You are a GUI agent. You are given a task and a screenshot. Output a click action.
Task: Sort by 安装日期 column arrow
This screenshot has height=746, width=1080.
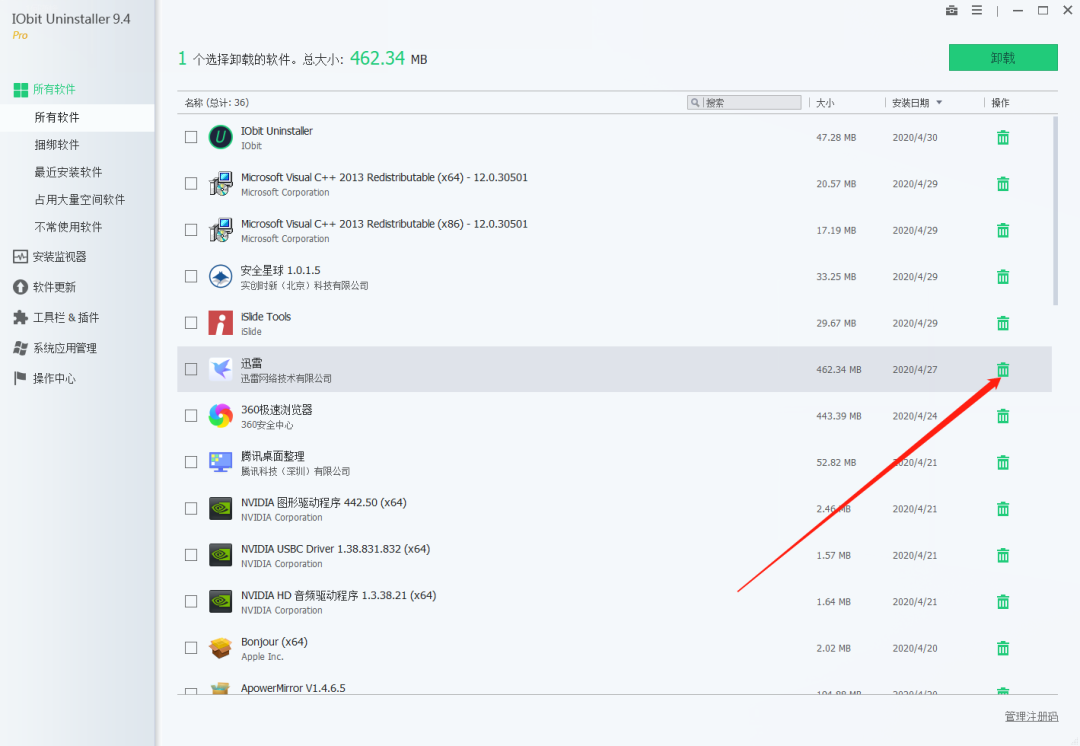click(x=939, y=103)
